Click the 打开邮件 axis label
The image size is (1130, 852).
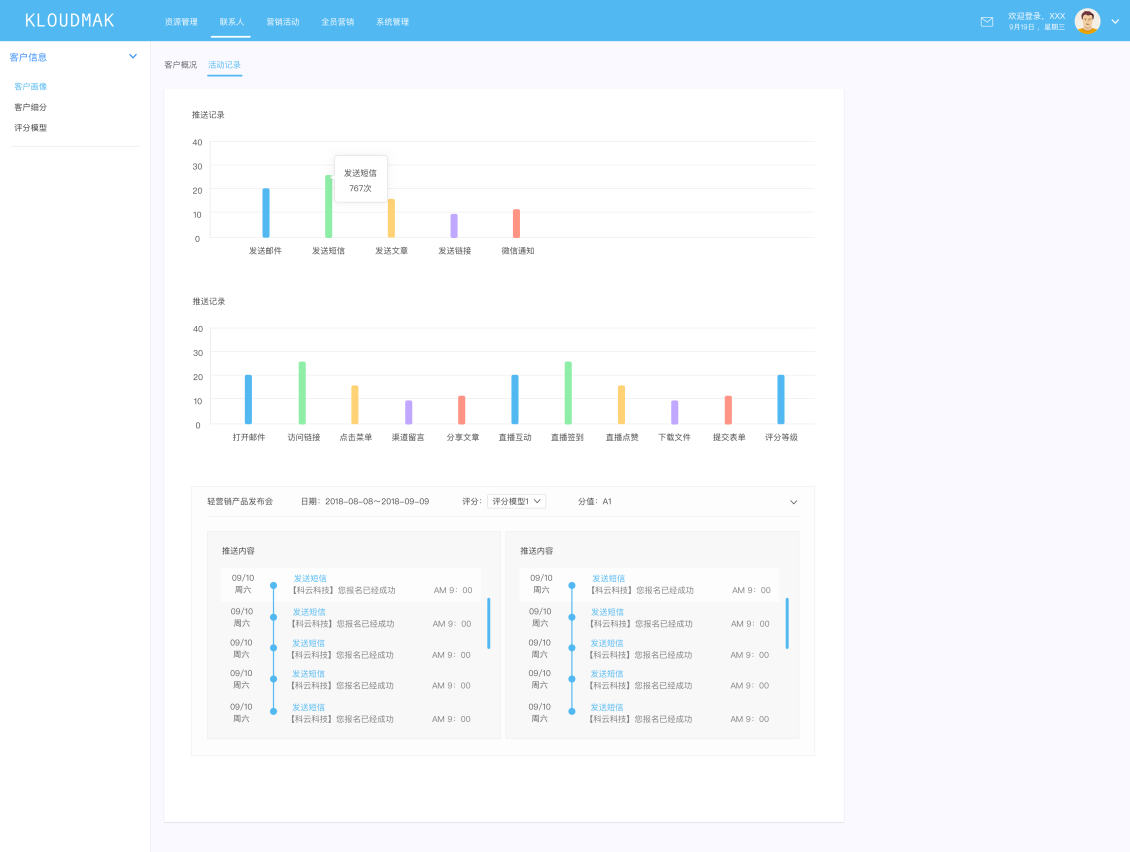coord(249,438)
